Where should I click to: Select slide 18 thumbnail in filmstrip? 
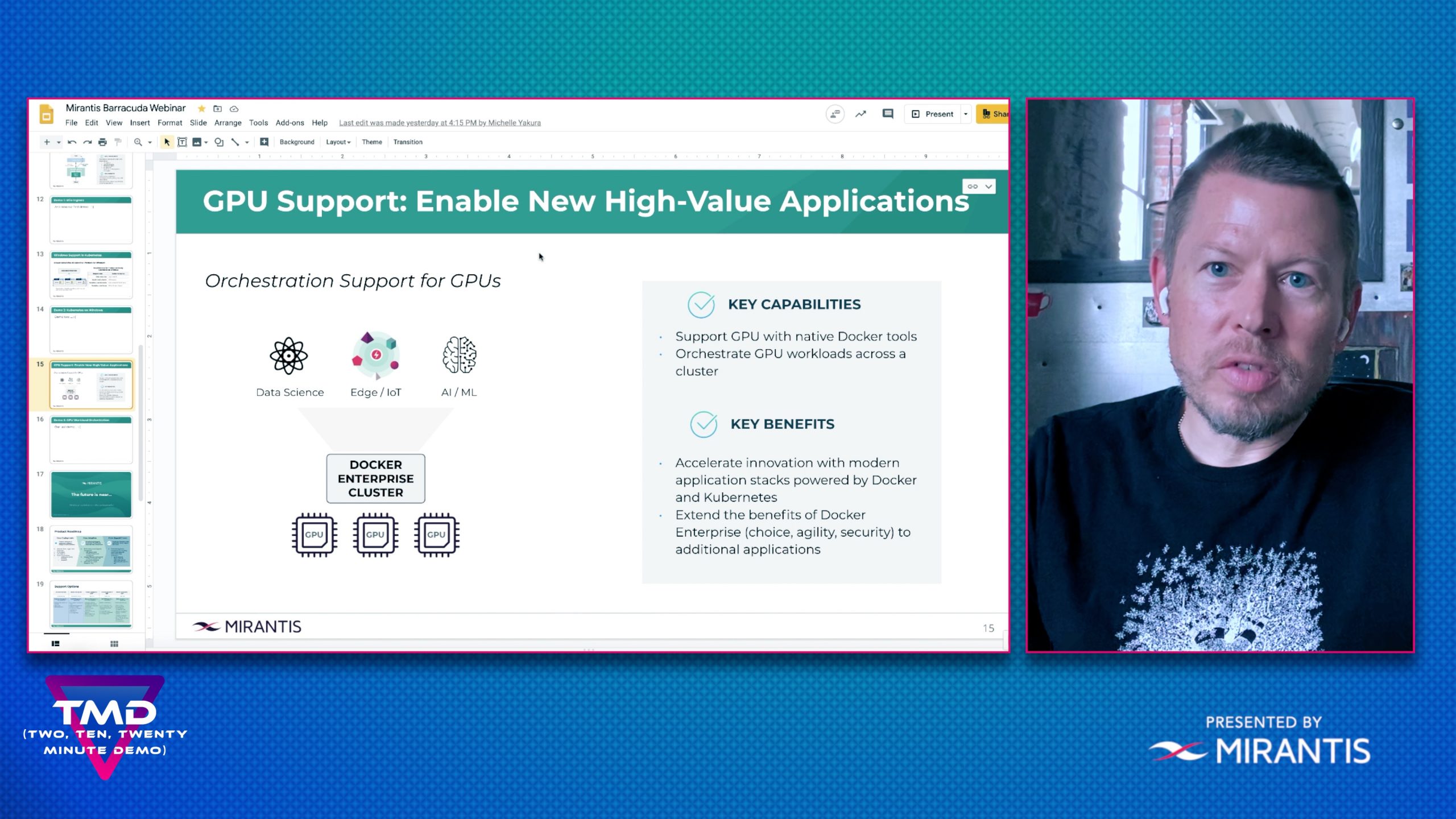click(91, 549)
